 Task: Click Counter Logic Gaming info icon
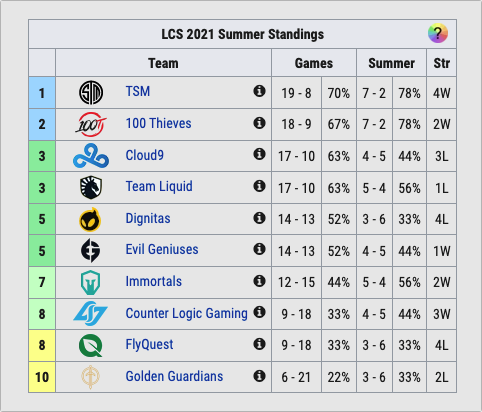259,312
